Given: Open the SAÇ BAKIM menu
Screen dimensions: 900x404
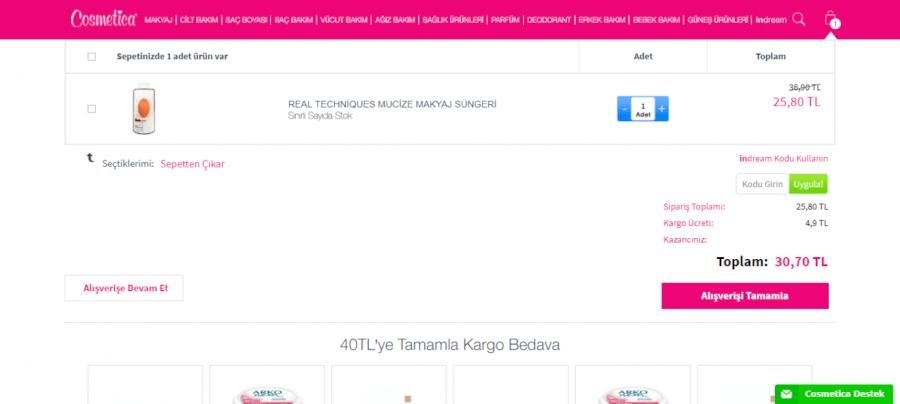Looking at the screenshot, I should (294, 20).
